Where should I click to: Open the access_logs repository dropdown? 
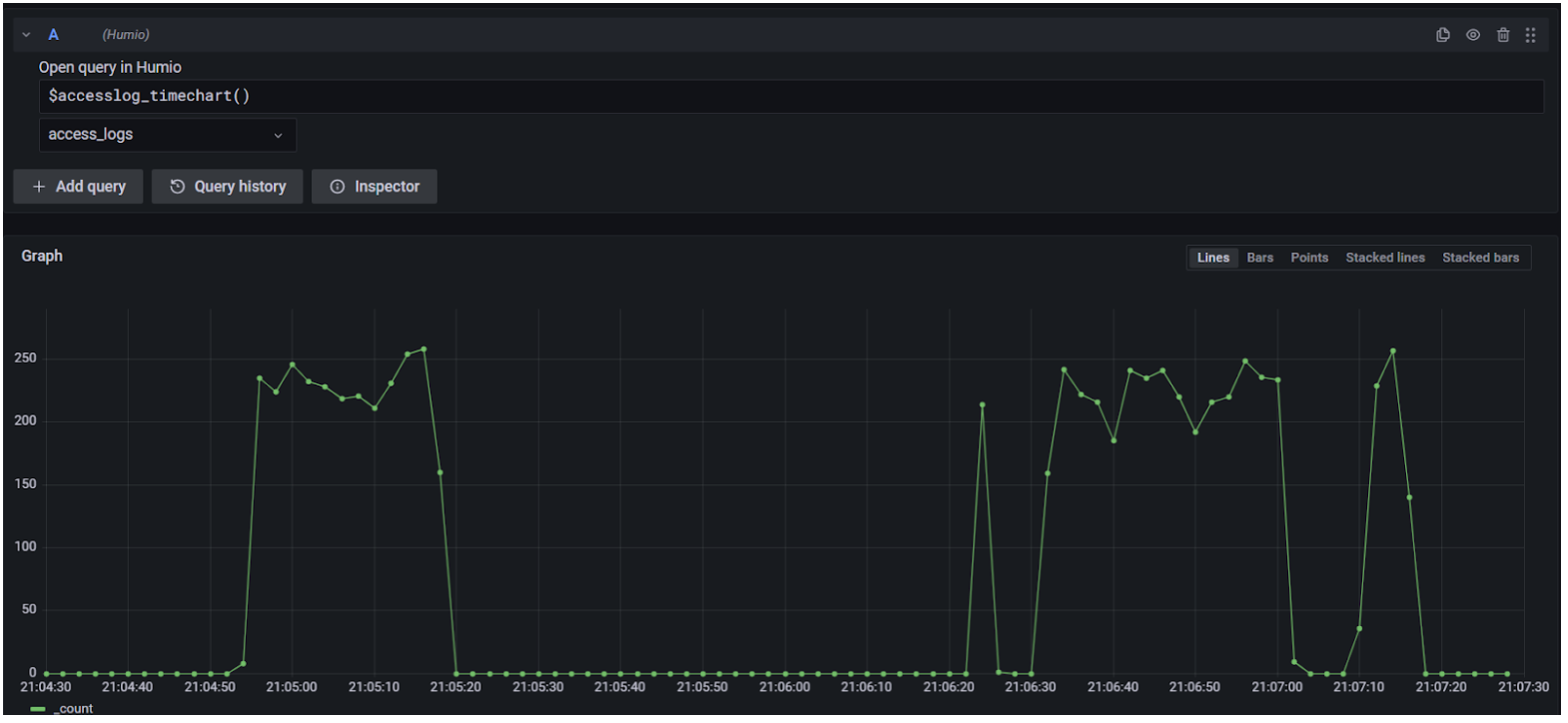point(167,135)
